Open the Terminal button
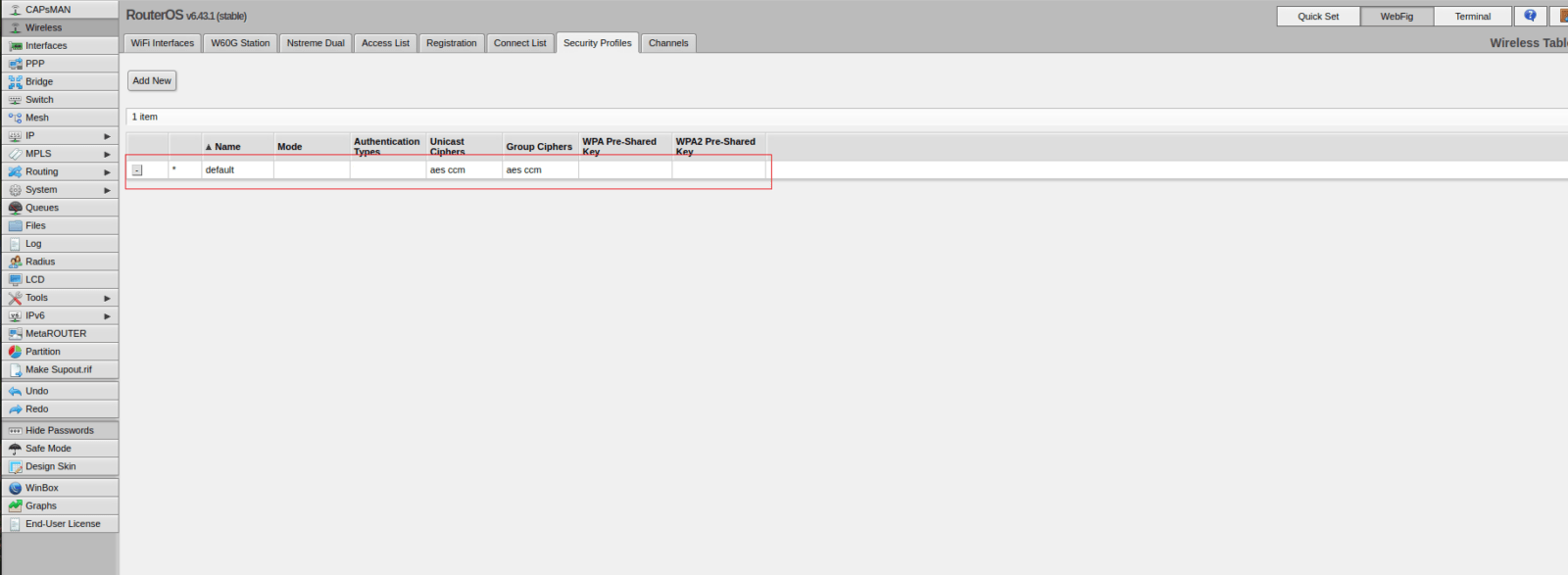Viewport: 1568px width, 575px height. click(1472, 16)
